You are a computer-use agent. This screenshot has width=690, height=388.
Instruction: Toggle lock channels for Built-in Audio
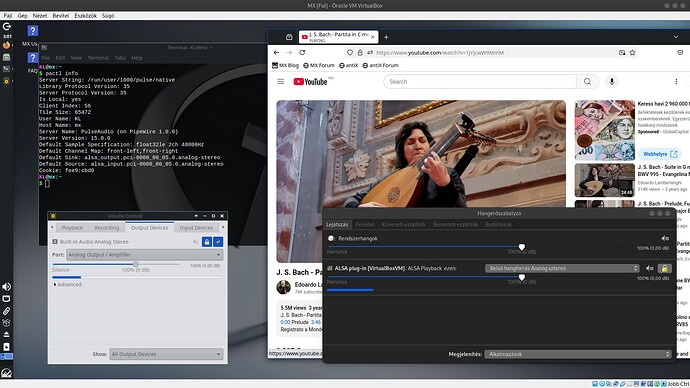tap(207, 242)
